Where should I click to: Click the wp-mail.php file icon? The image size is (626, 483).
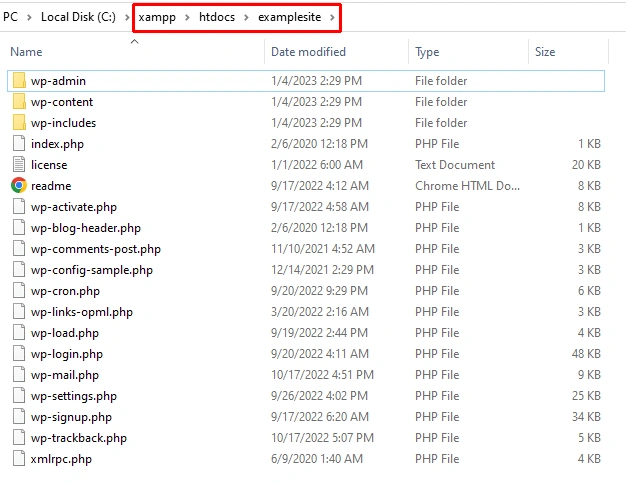click(x=19, y=374)
